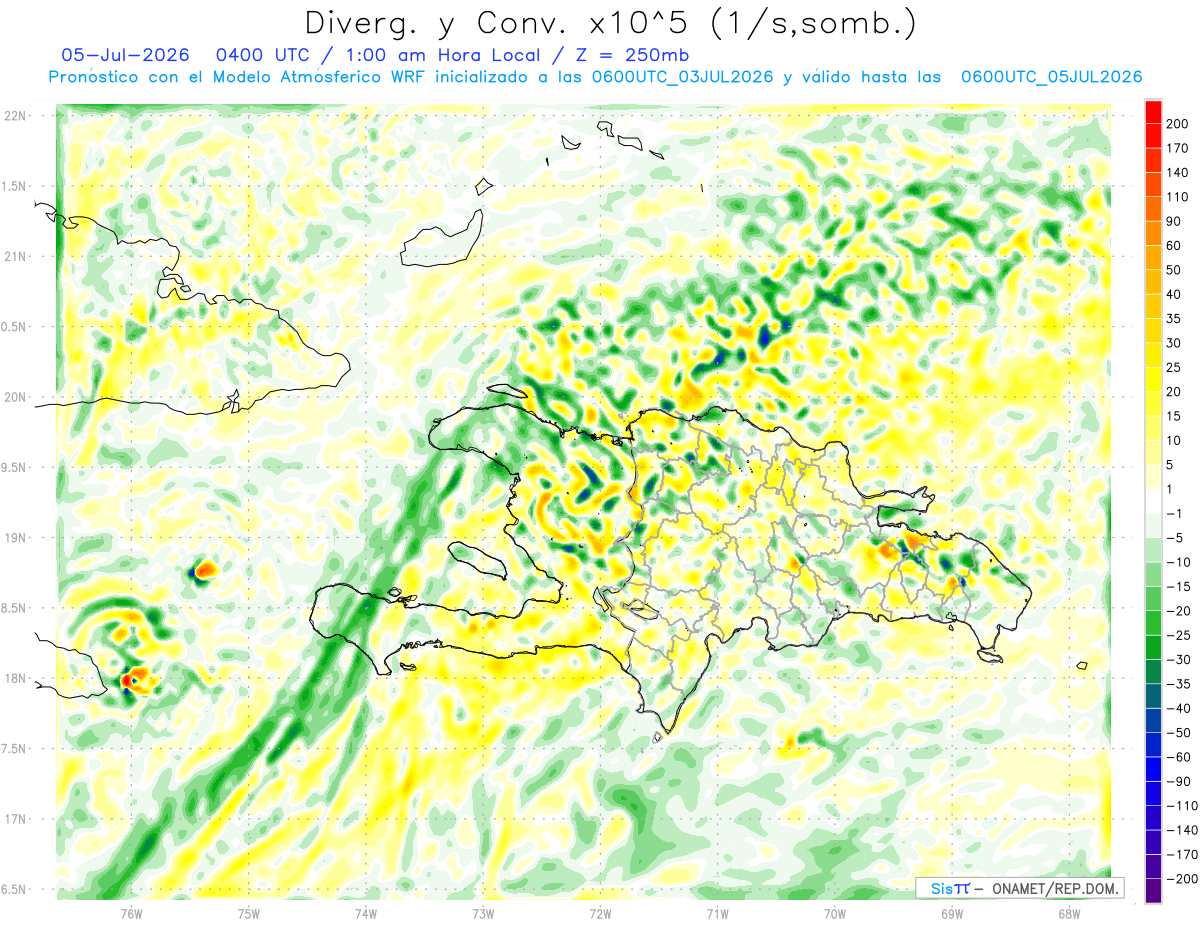
Task: Click the "7.5N" latitude label
Action: 15,748
